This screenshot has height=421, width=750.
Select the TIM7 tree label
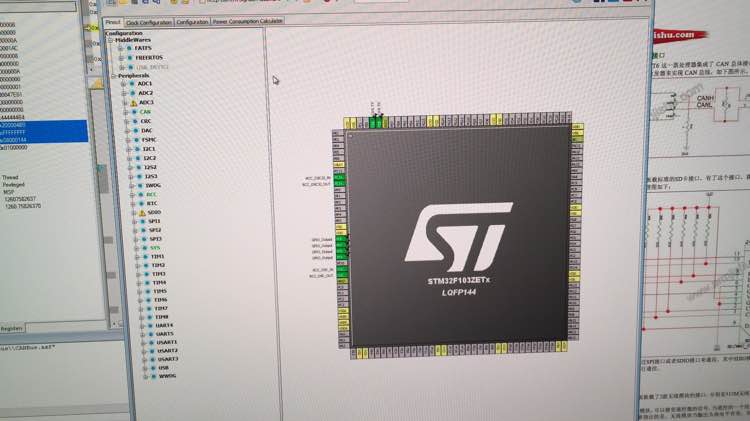point(161,309)
